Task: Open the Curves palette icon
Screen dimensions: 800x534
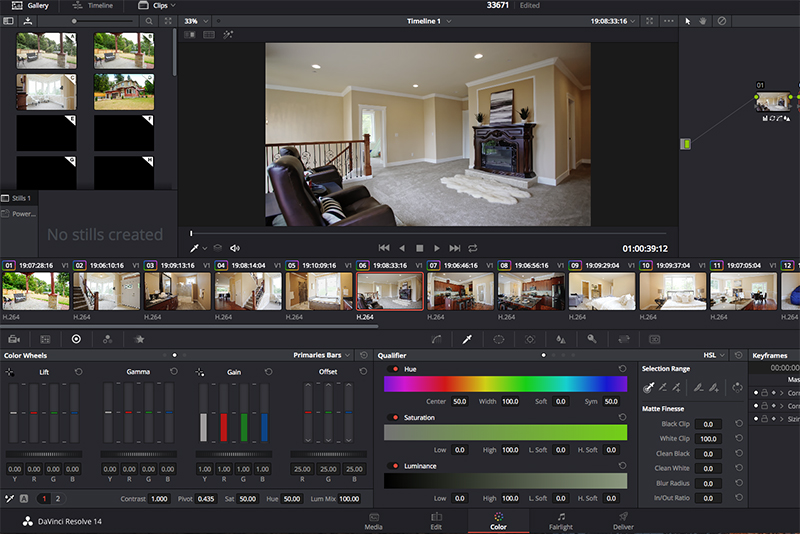Action: 436,339
